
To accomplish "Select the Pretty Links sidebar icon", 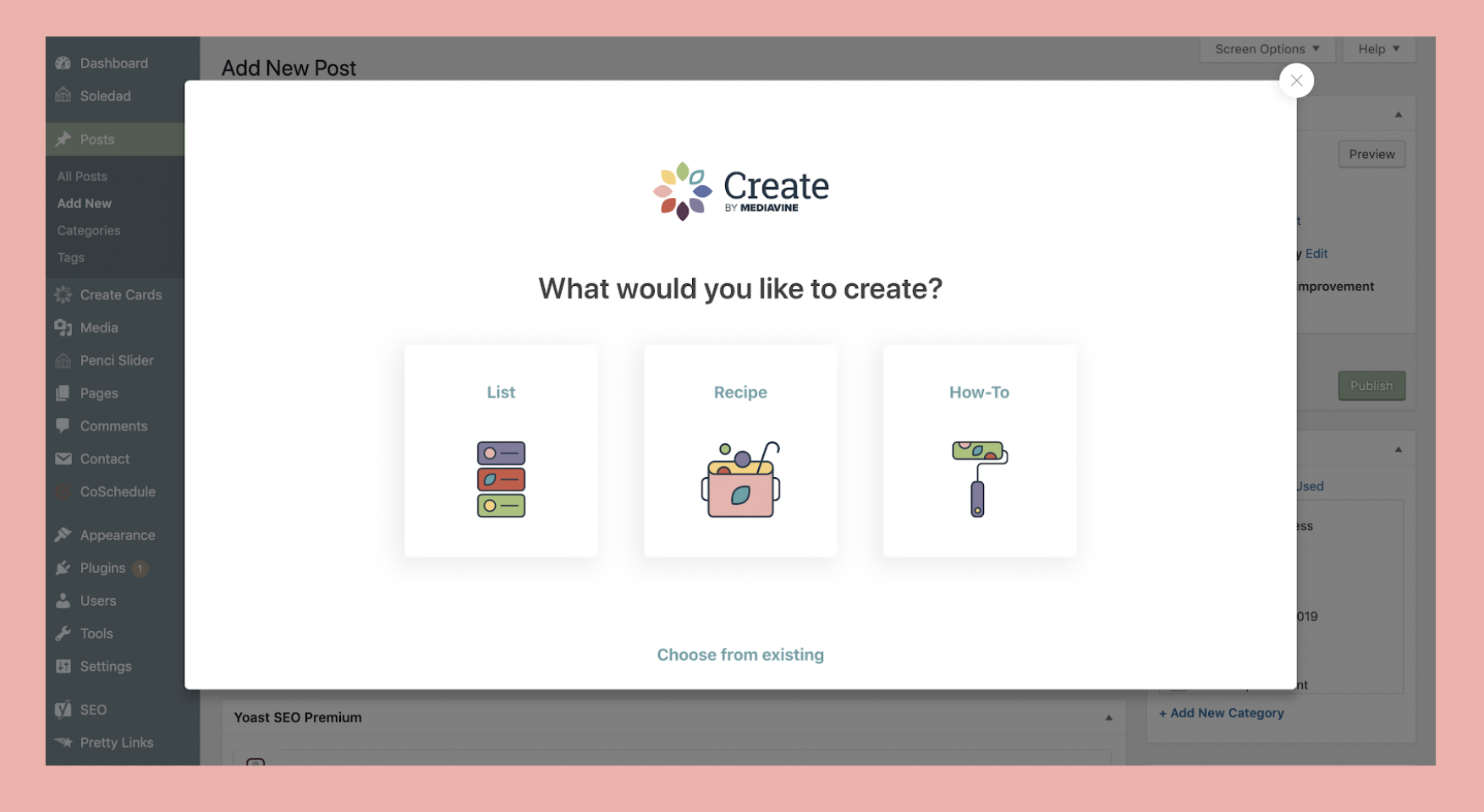I will [x=63, y=742].
